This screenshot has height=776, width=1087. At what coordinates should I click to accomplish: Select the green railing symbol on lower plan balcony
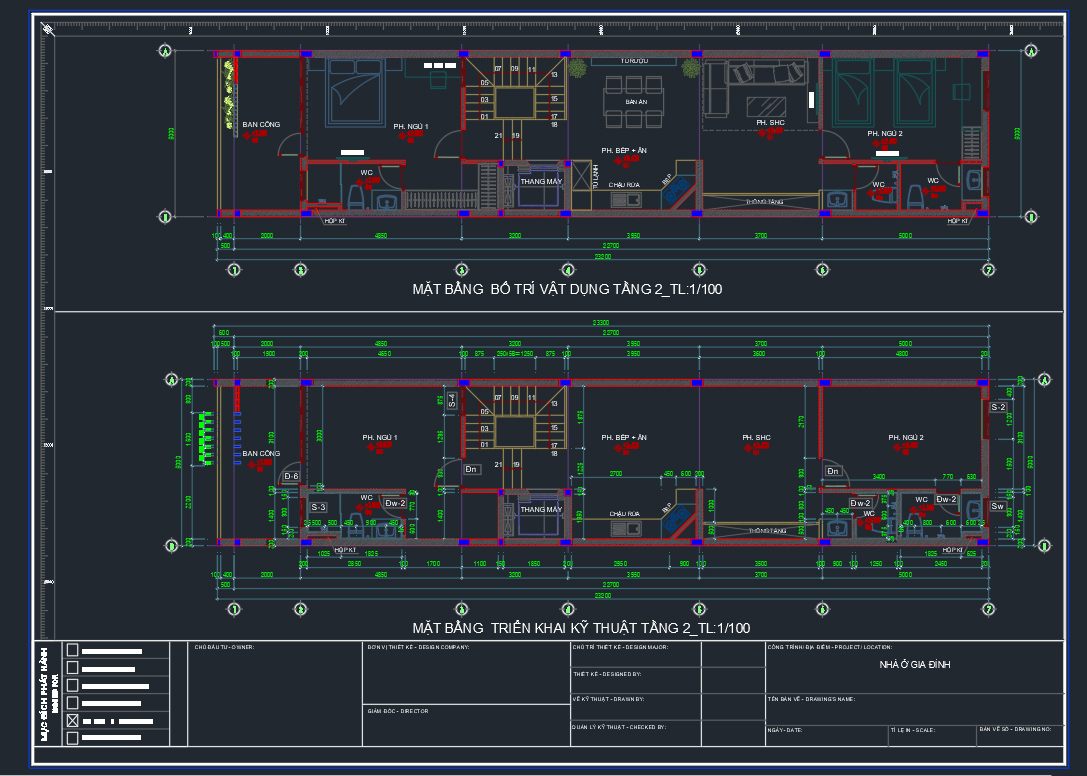tap(206, 438)
